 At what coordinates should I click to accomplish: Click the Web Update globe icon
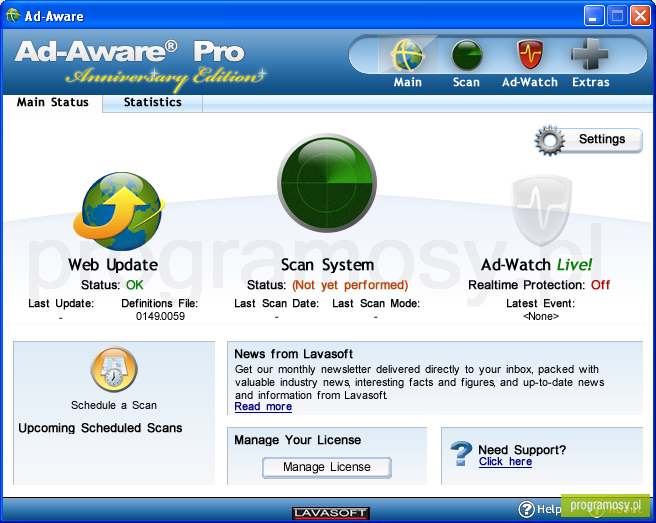(119, 211)
